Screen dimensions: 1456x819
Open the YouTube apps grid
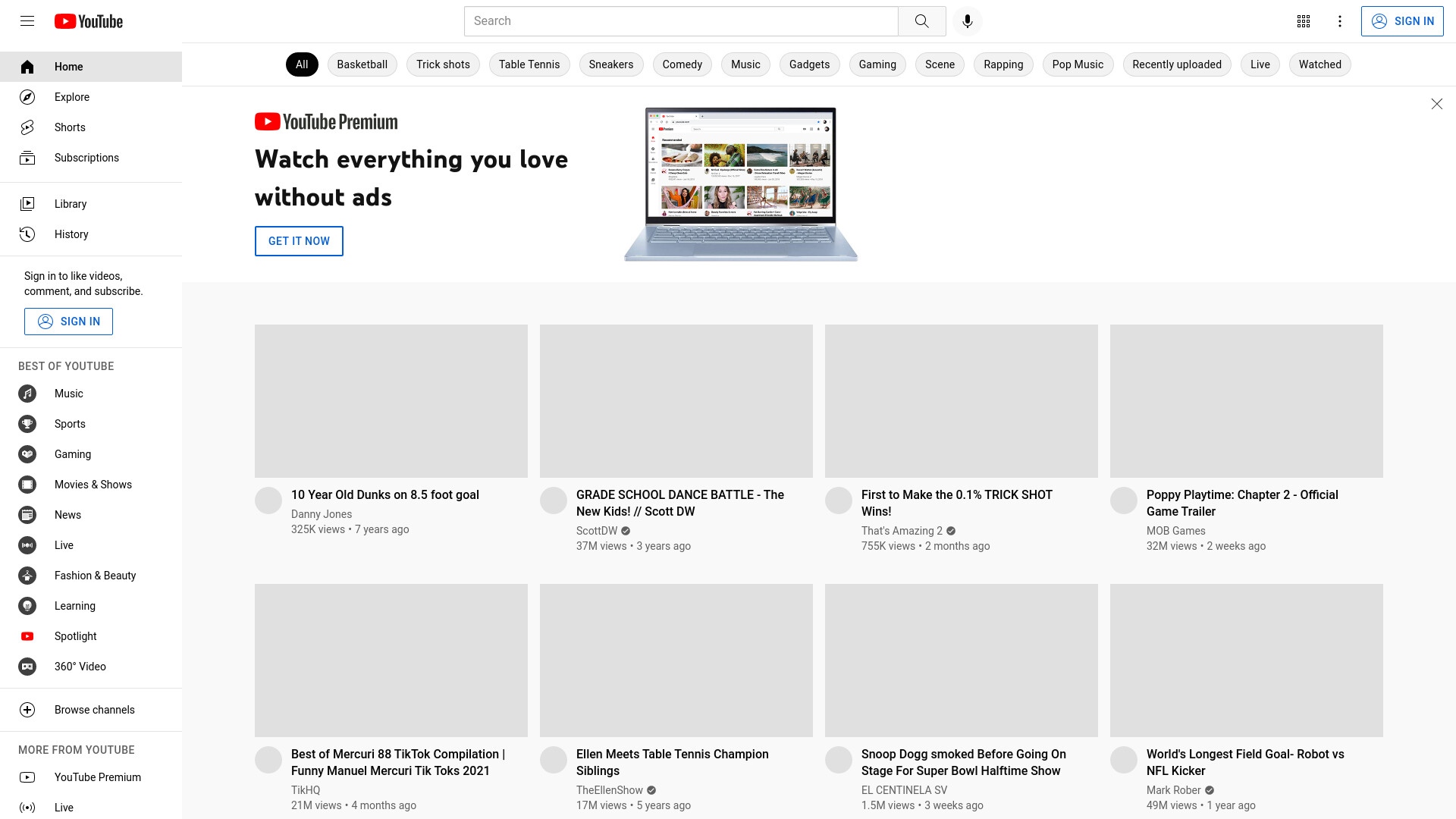[x=1304, y=21]
